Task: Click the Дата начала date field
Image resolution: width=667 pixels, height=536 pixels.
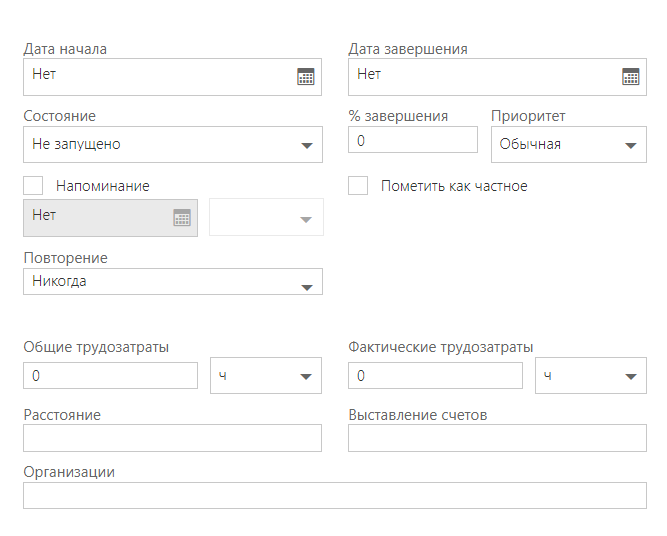Action: (172, 77)
